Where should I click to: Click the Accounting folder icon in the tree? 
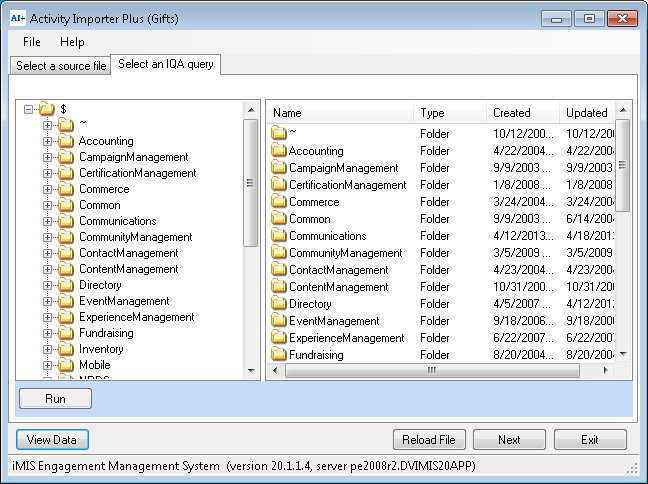[66, 141]
